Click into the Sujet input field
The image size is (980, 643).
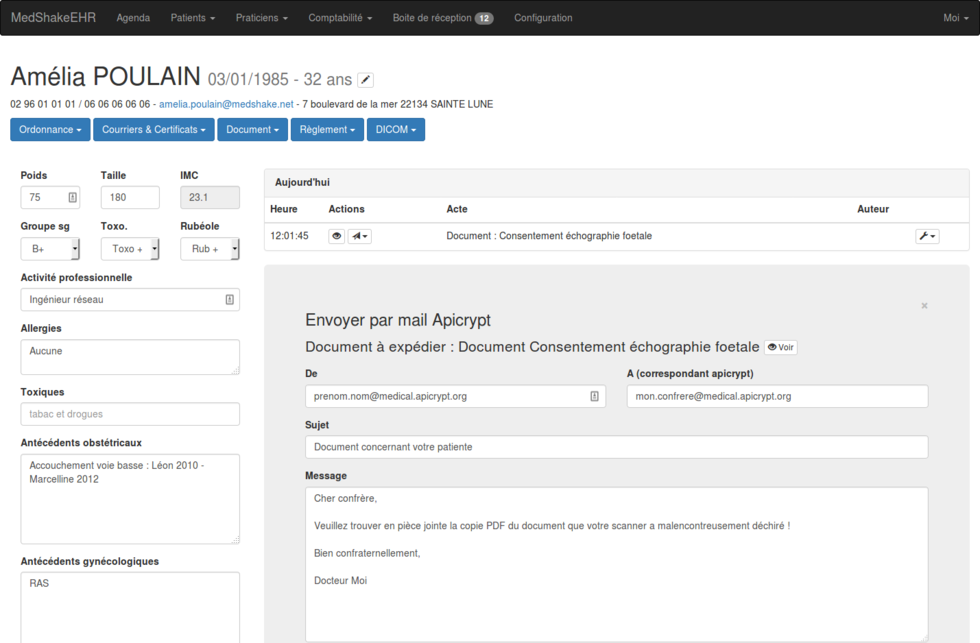coord(616,447)
